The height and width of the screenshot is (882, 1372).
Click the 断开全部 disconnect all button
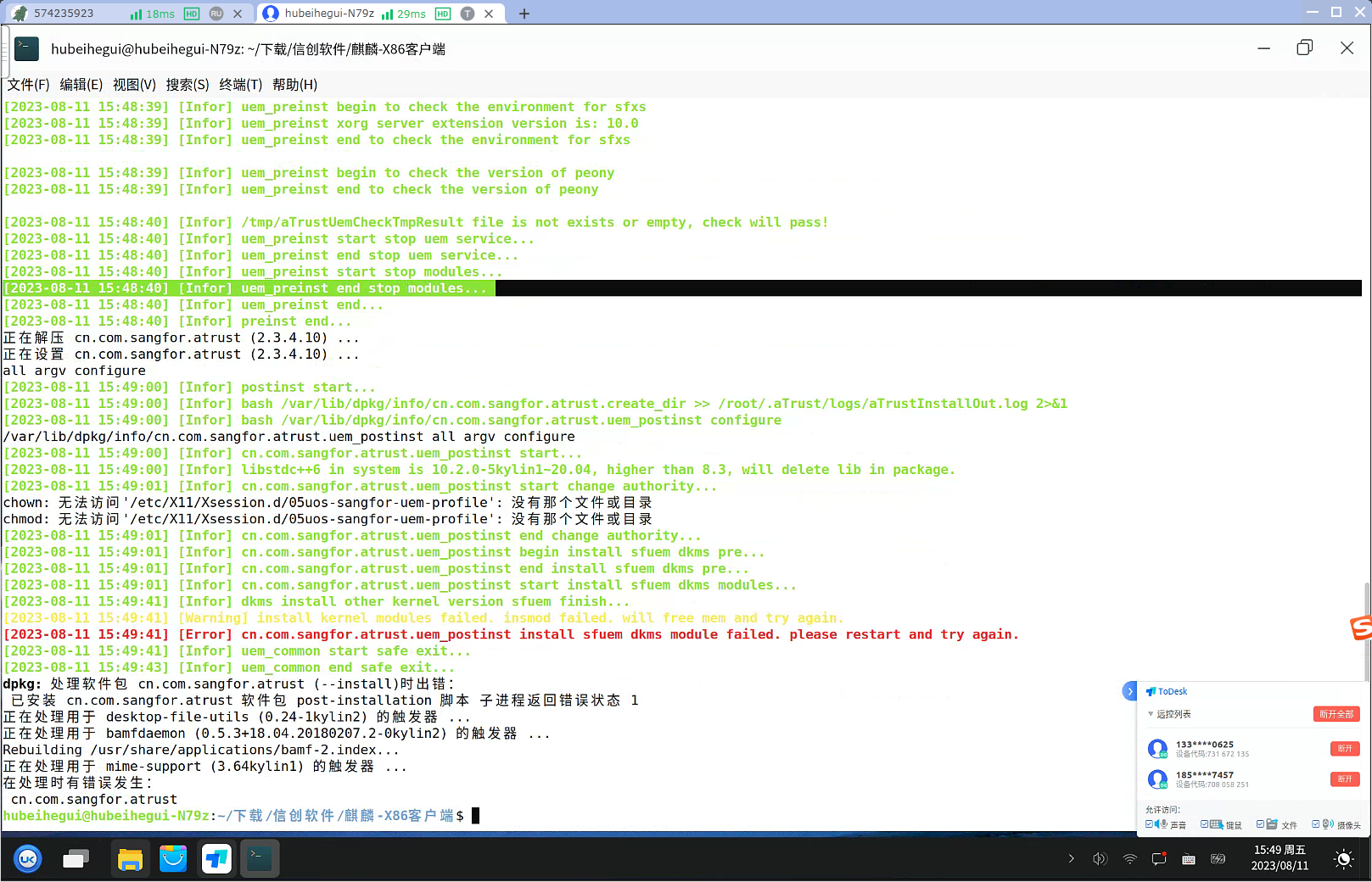tap(1336, 714)
